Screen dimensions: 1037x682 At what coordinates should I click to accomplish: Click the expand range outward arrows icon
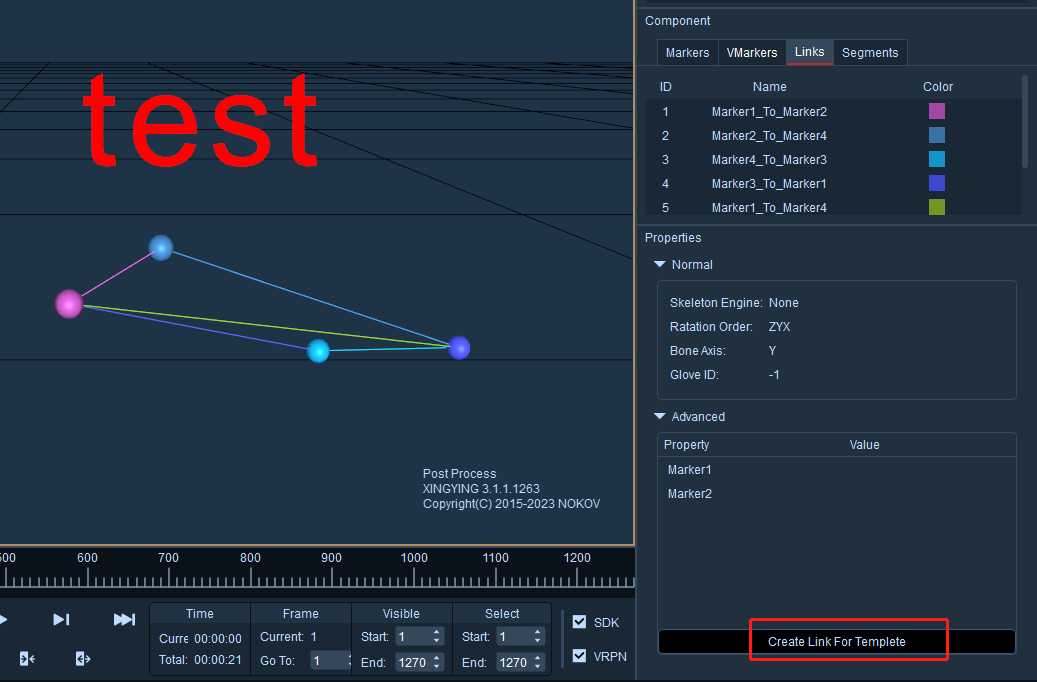coord(83,659)
